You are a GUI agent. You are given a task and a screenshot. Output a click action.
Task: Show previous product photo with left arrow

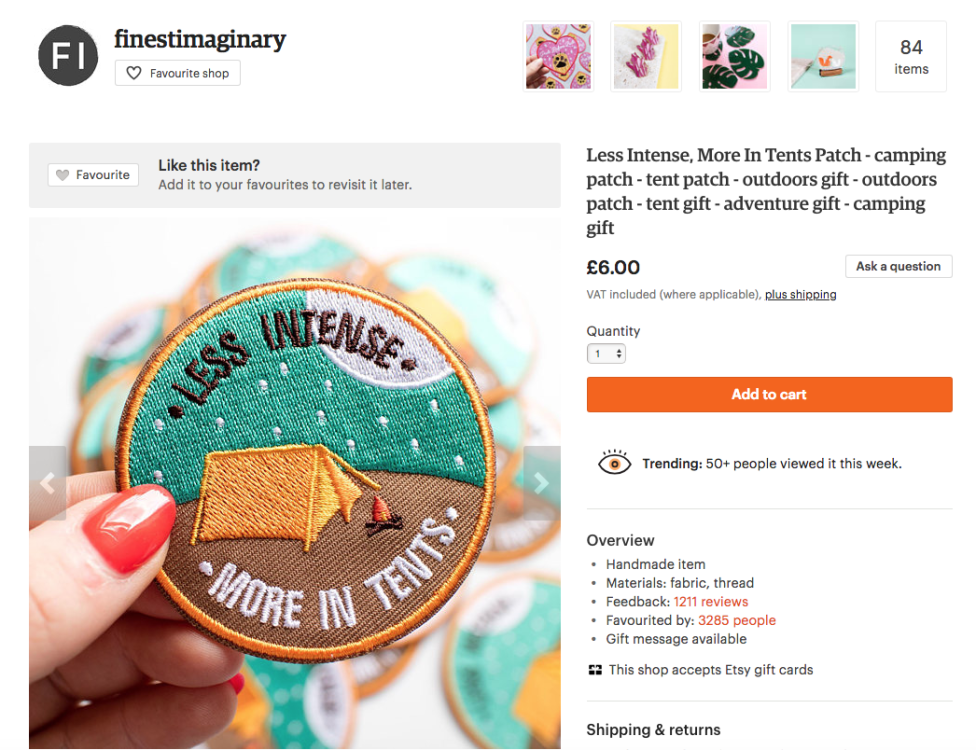click(x=47, y=483)
